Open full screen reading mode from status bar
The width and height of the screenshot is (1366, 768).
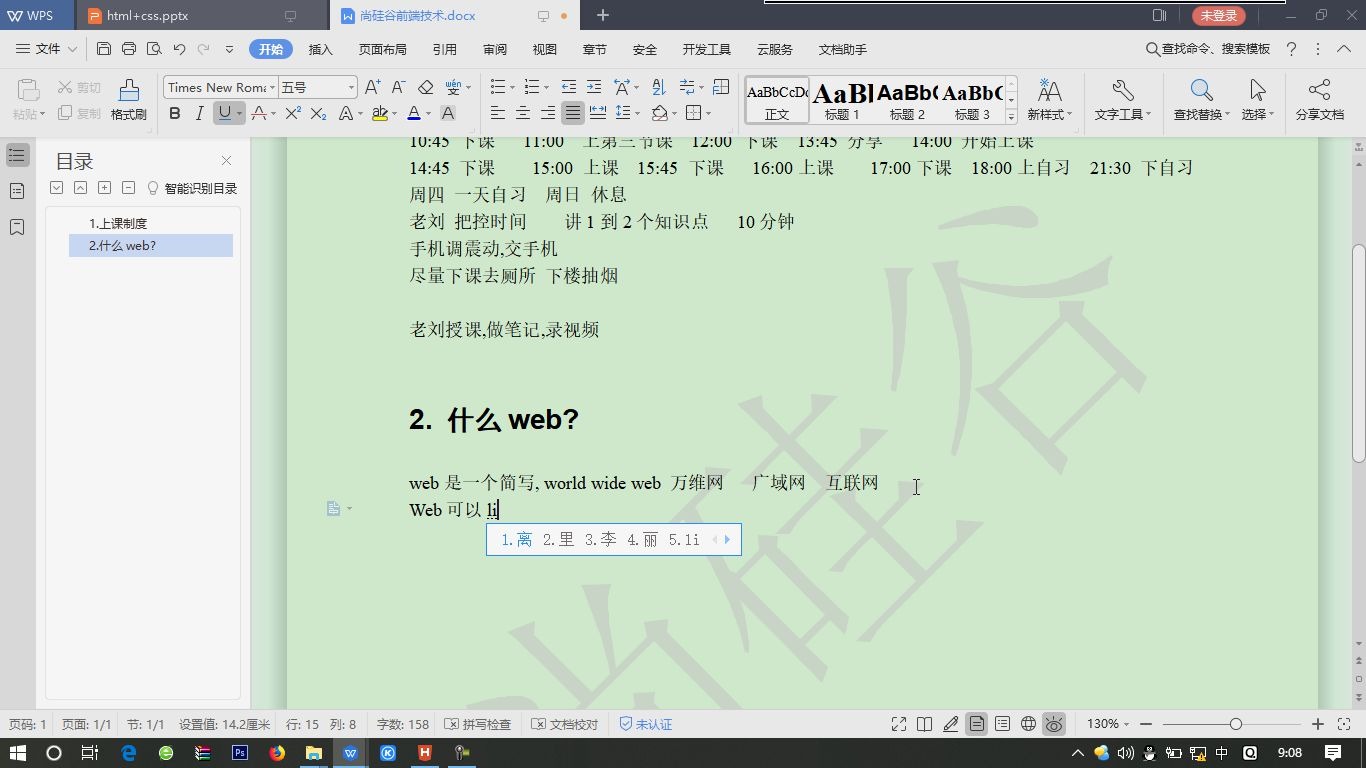(898, 723)
